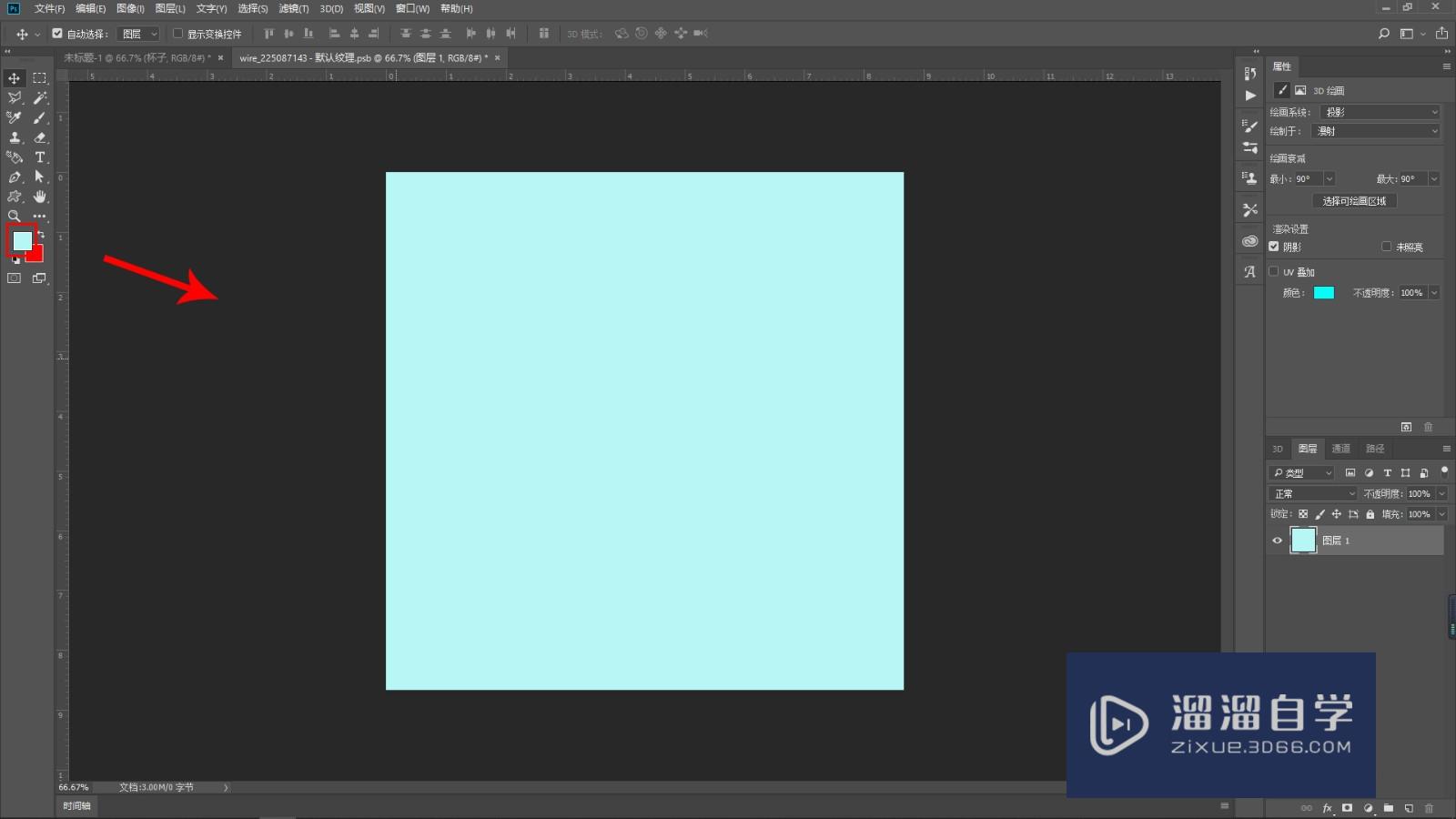Switch to the 通道 panel tab
Viewport: 1456px width, 819px height.
pyautogui.click(x=1340, y=449)
